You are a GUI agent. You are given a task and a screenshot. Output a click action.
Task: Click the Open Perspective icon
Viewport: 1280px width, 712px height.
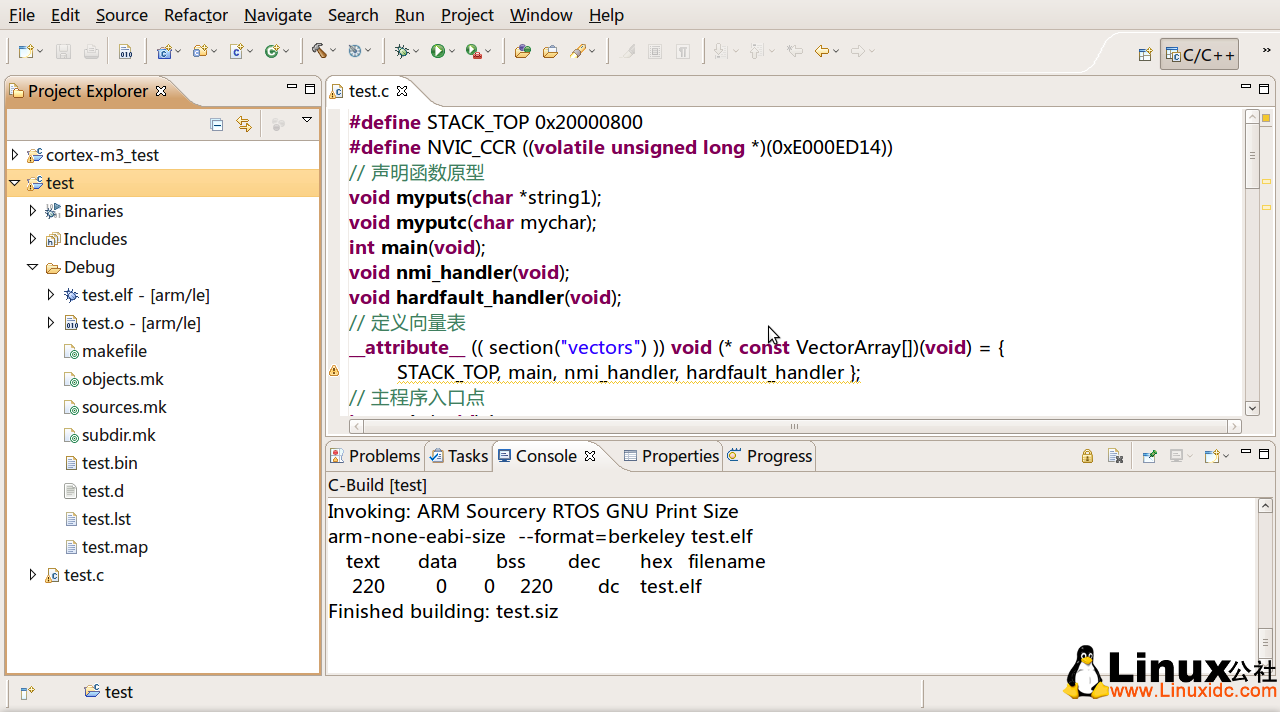[1145, 55]
